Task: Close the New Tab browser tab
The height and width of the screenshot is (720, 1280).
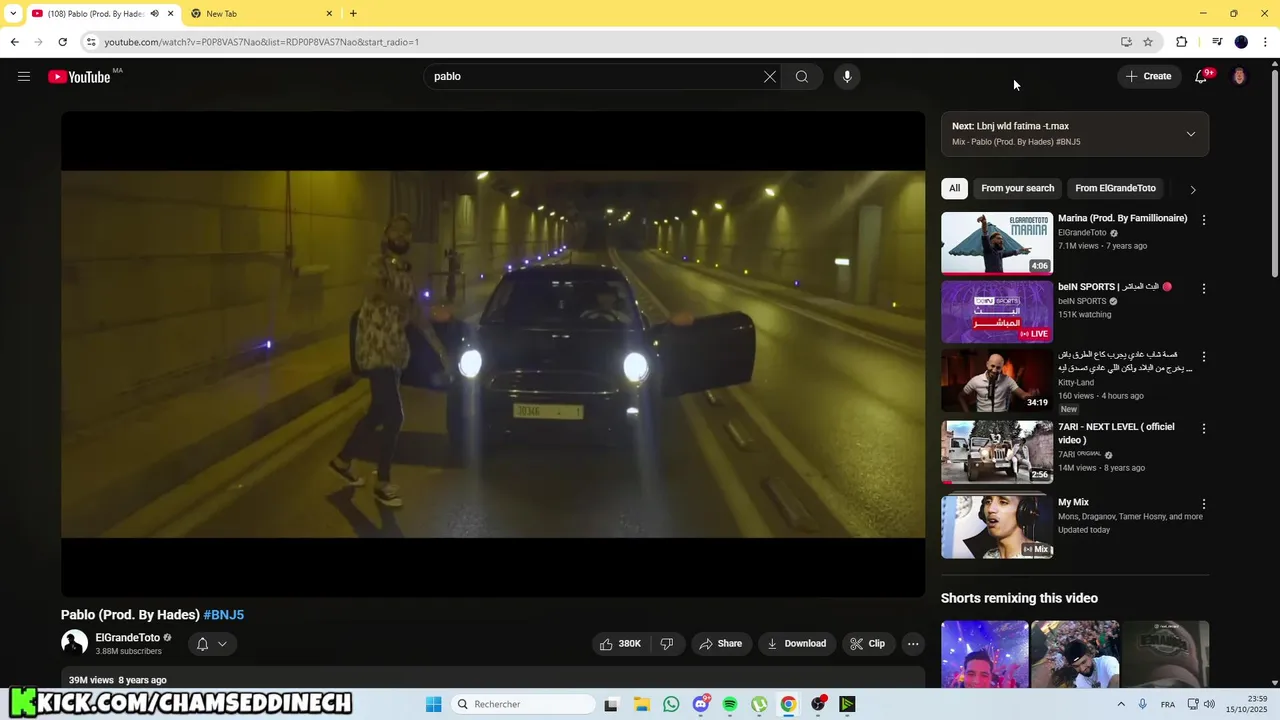Action: 329,14
